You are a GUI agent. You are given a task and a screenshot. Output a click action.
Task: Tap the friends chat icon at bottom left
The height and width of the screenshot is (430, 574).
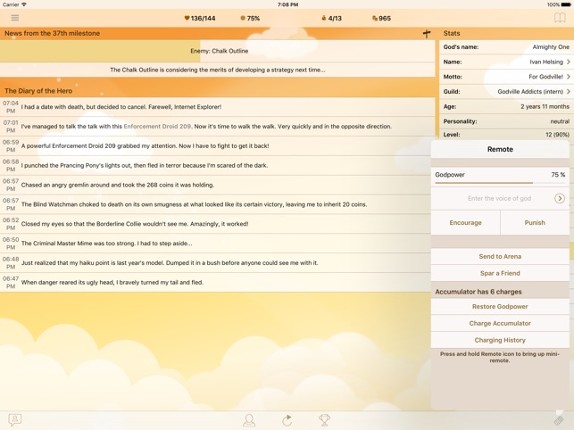pyautogui.click(x=15, y=420)
